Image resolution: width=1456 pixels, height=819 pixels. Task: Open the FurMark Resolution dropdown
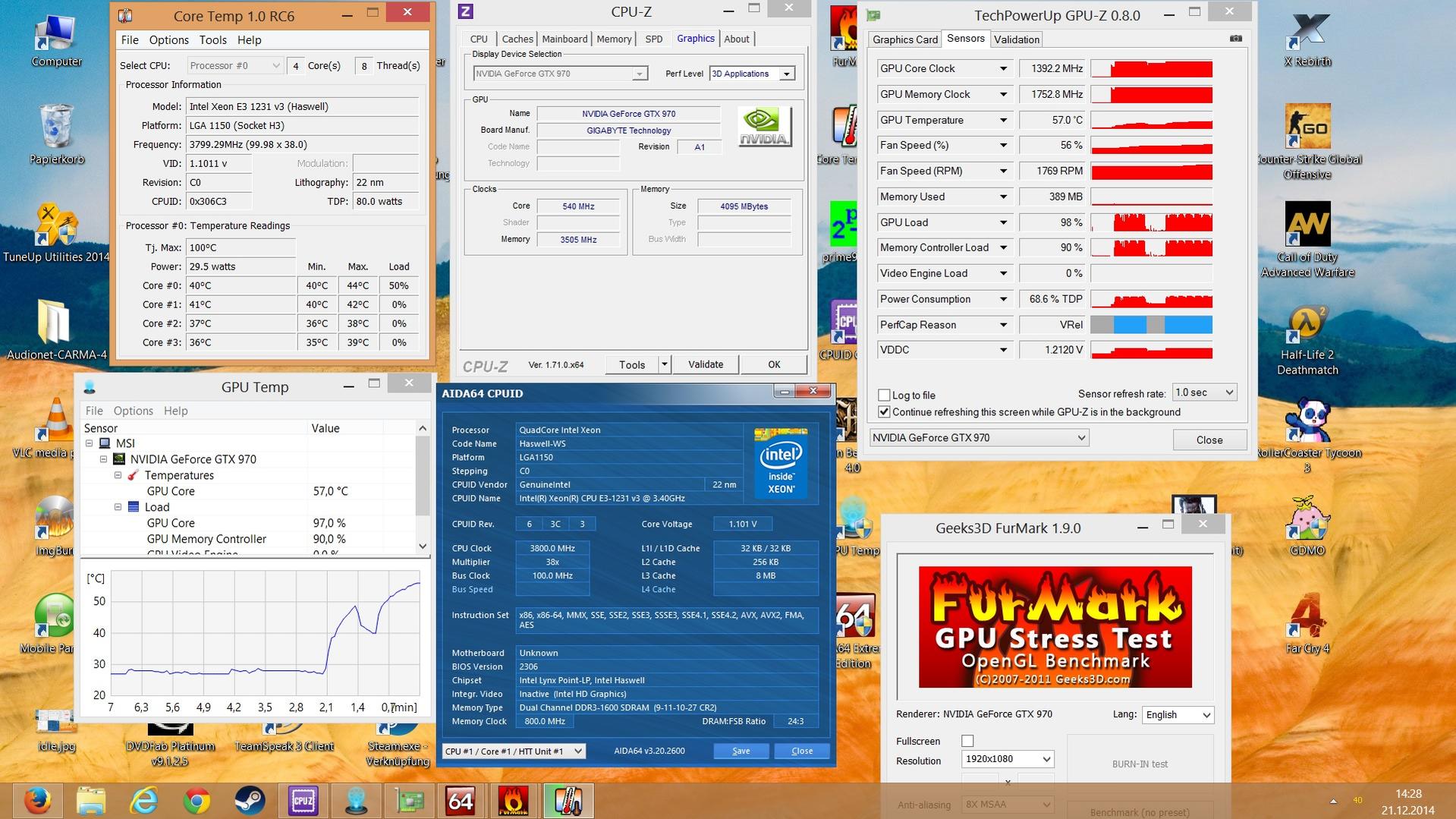click(x=1008, y=759)
